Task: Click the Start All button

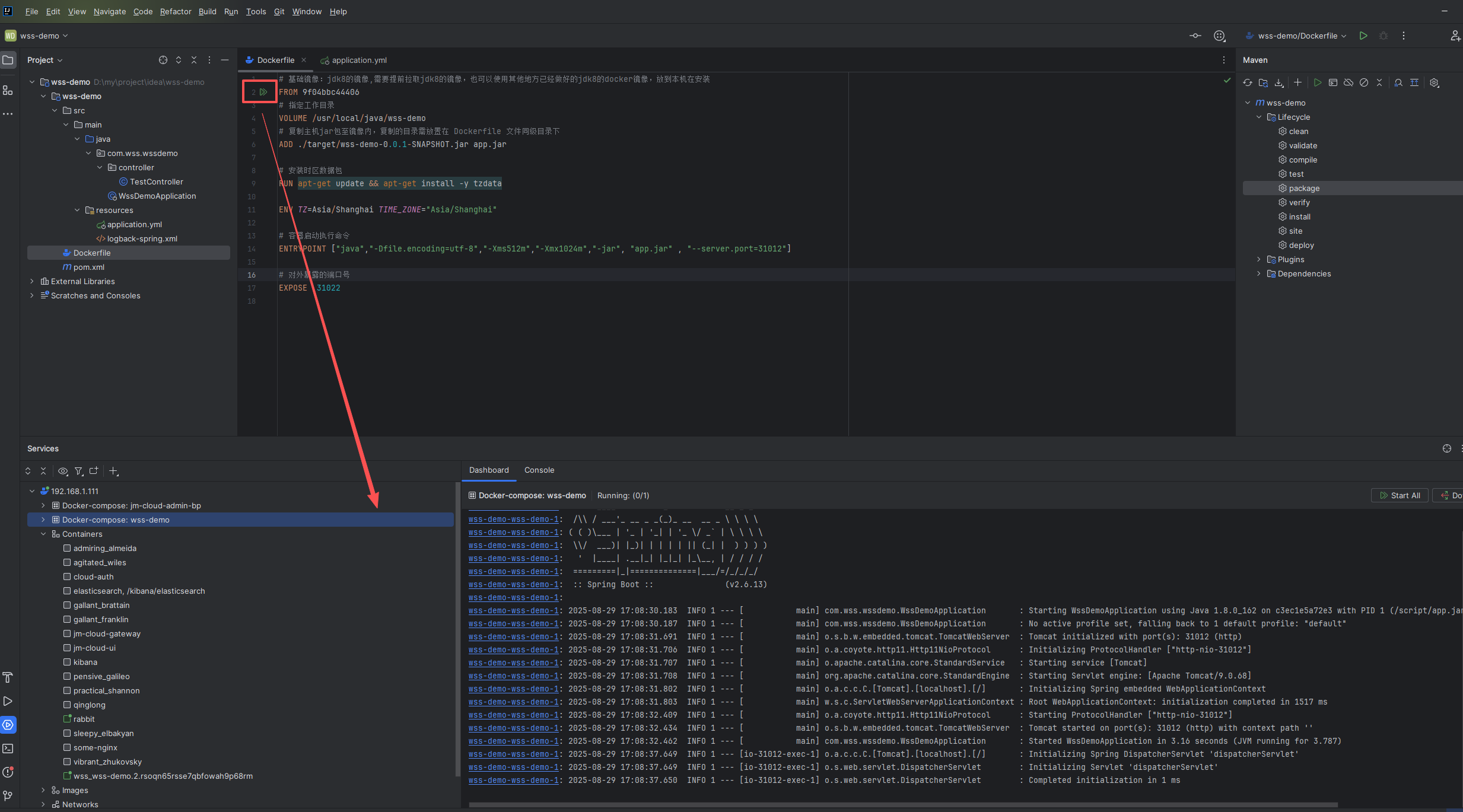Action: [1400, 495]
